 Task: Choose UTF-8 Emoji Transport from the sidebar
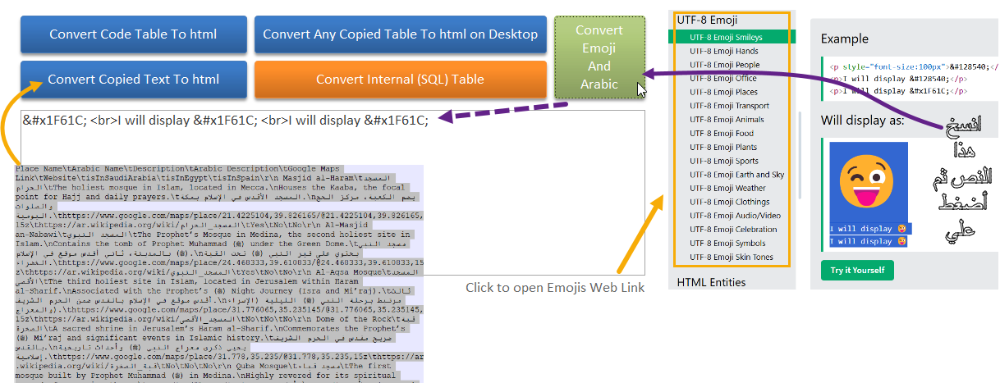(x=729, y=106)
